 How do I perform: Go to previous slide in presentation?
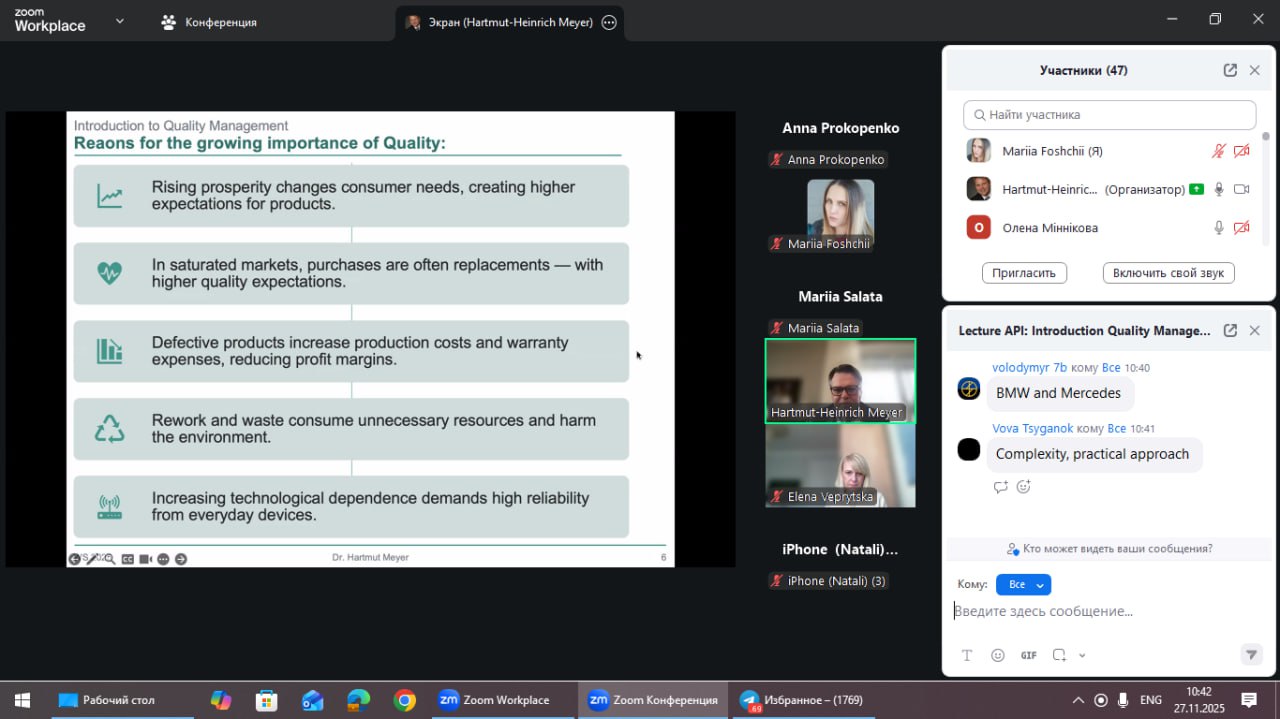74,559
